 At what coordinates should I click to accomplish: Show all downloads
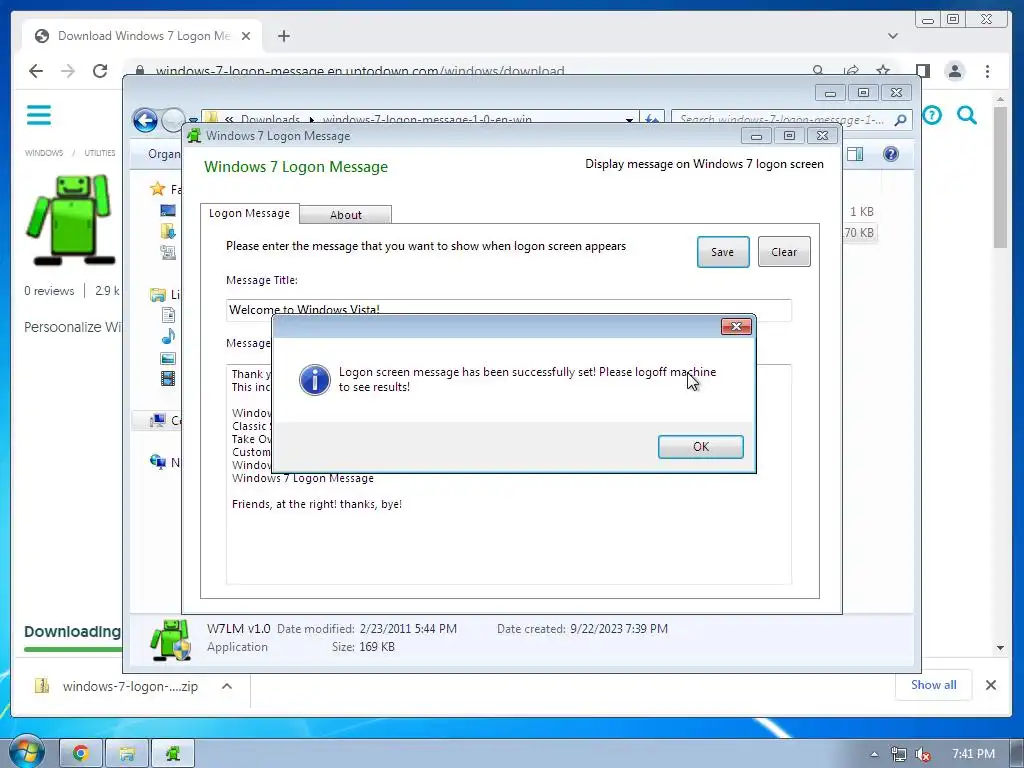tap(933, 685)
